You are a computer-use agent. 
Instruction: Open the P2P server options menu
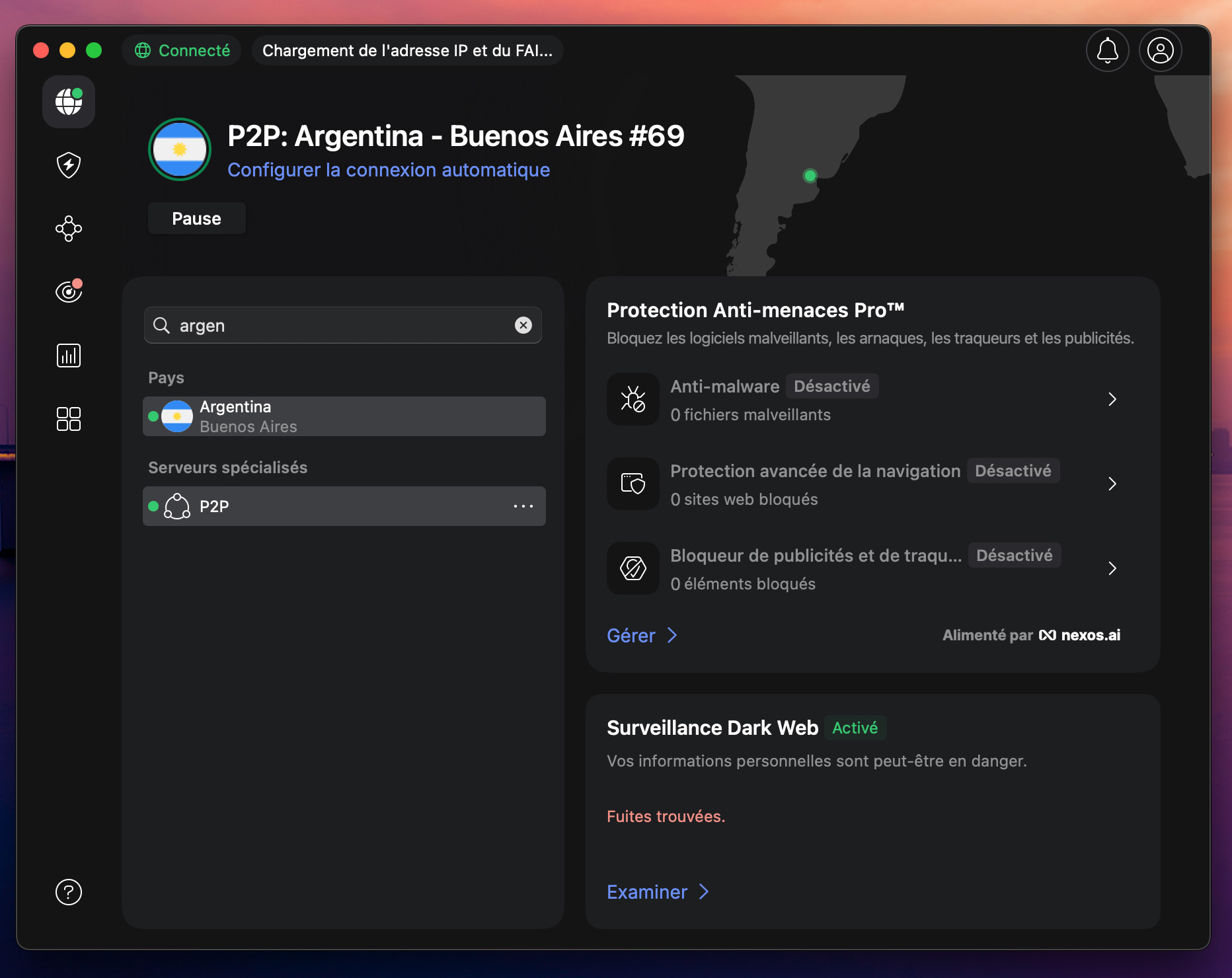523,506
